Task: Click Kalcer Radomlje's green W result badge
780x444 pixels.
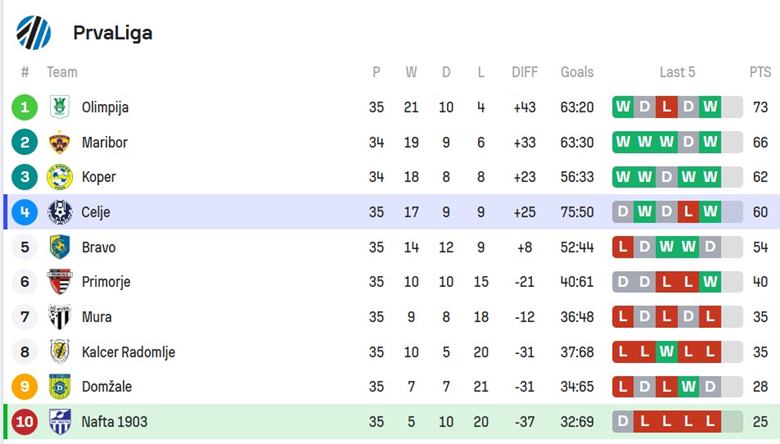Action: [x=667, y=352]
